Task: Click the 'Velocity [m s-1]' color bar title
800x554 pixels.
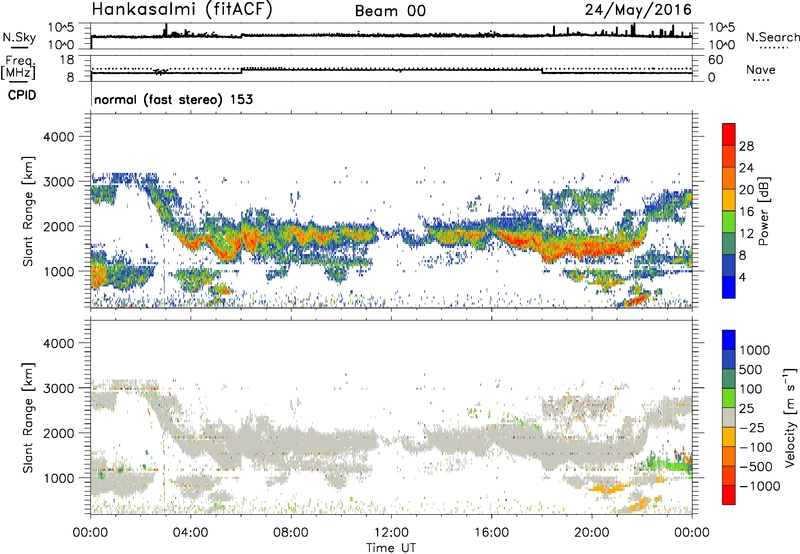Action: coord(790,417)
